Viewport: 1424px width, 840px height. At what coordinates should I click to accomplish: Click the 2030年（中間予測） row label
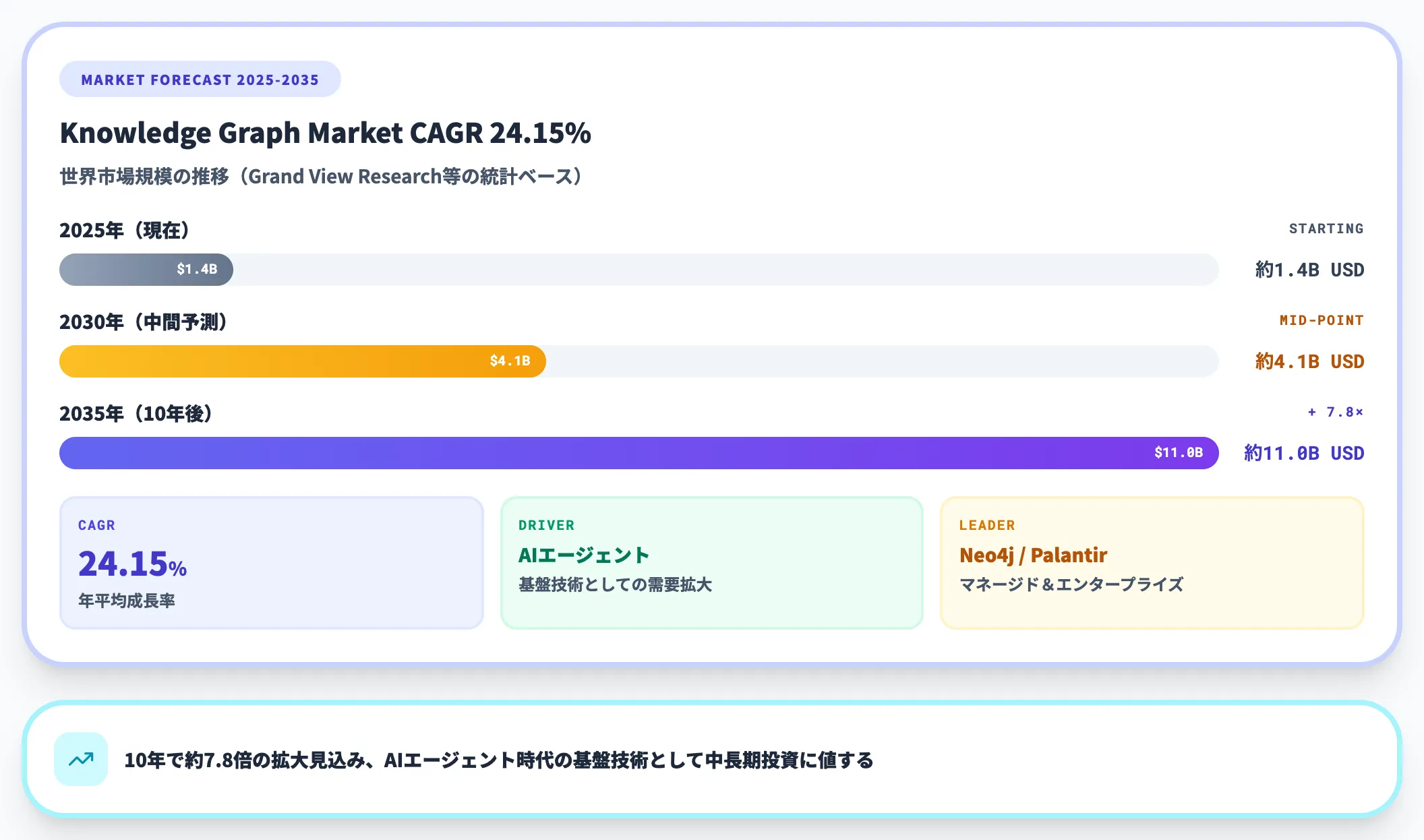[x=143, y=322]
